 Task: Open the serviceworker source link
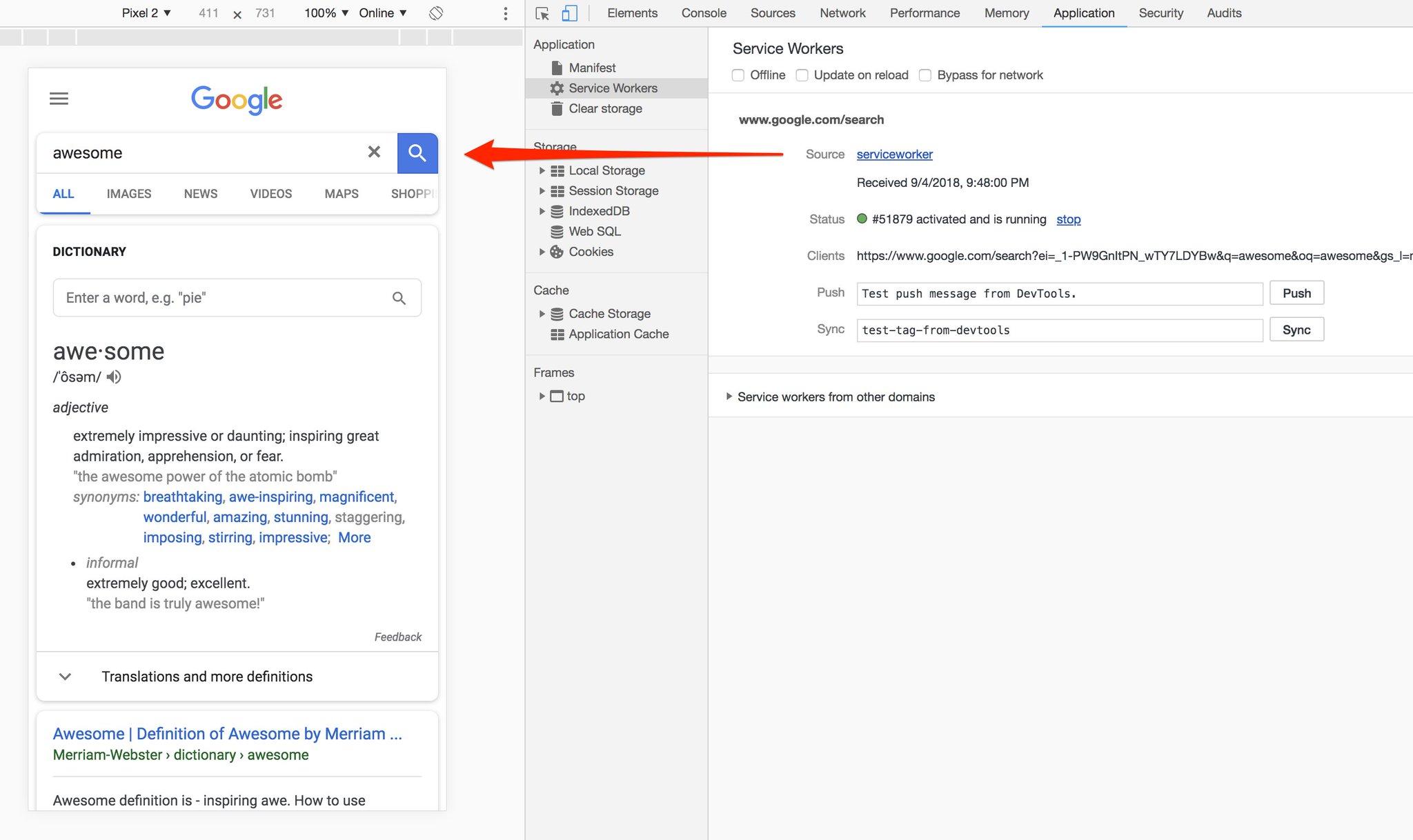894,154
